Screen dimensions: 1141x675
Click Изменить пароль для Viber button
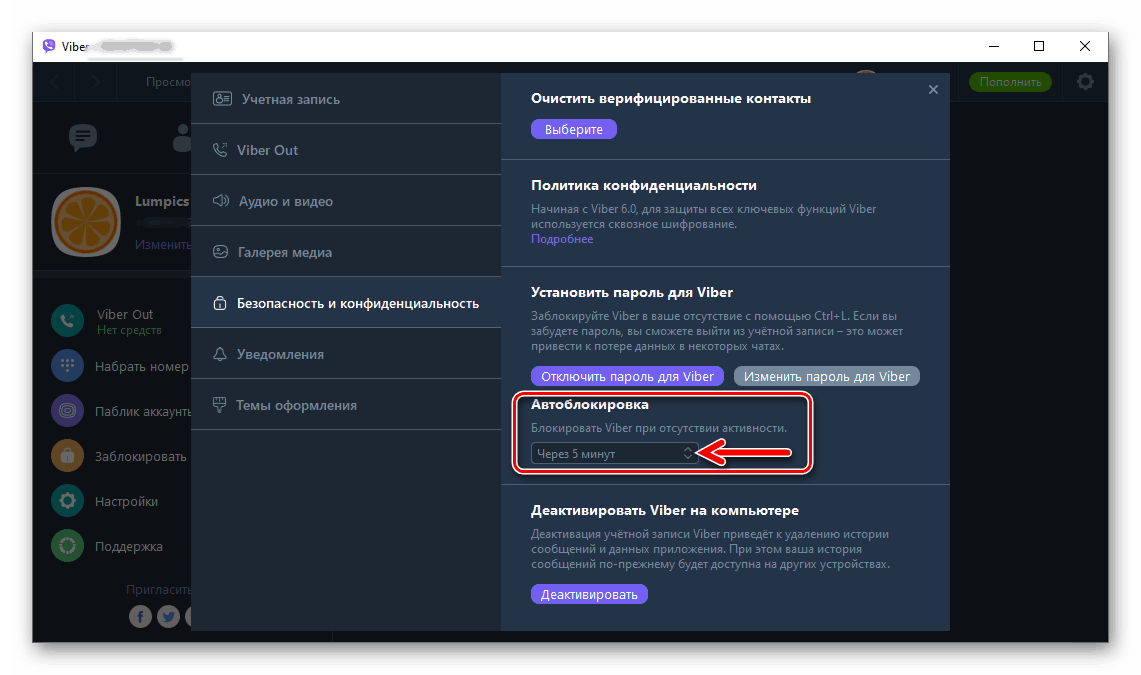point(827,376)
